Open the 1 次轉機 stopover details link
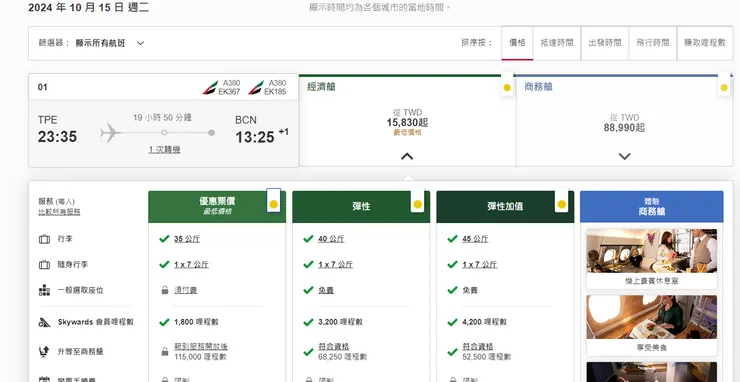This screenshot has height=382, width=740. pos(164,150)
